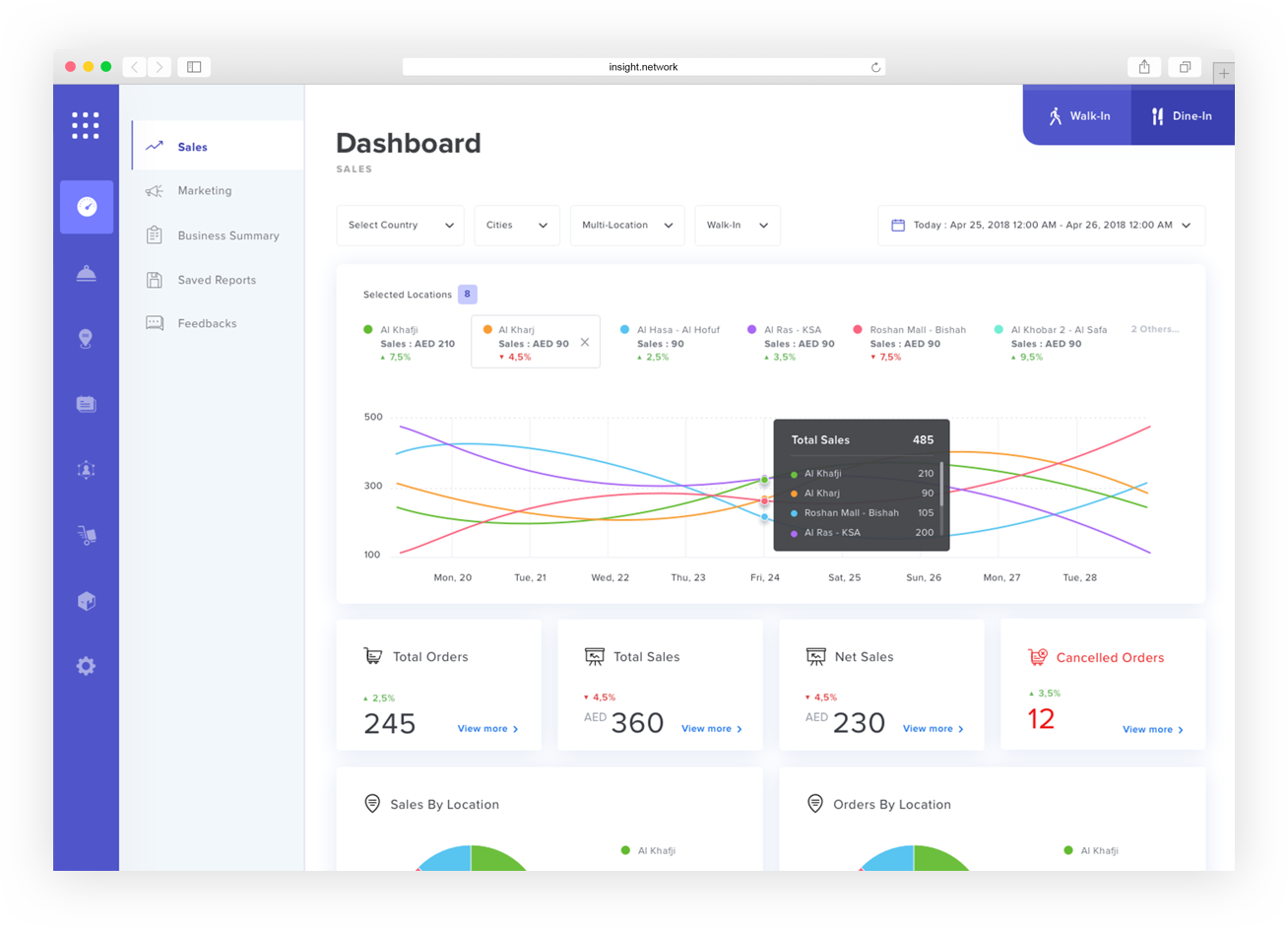Click Al Khafji legend dot in Sales By Location
This screenshot has width=1288, height=928.
pos(625,850)
